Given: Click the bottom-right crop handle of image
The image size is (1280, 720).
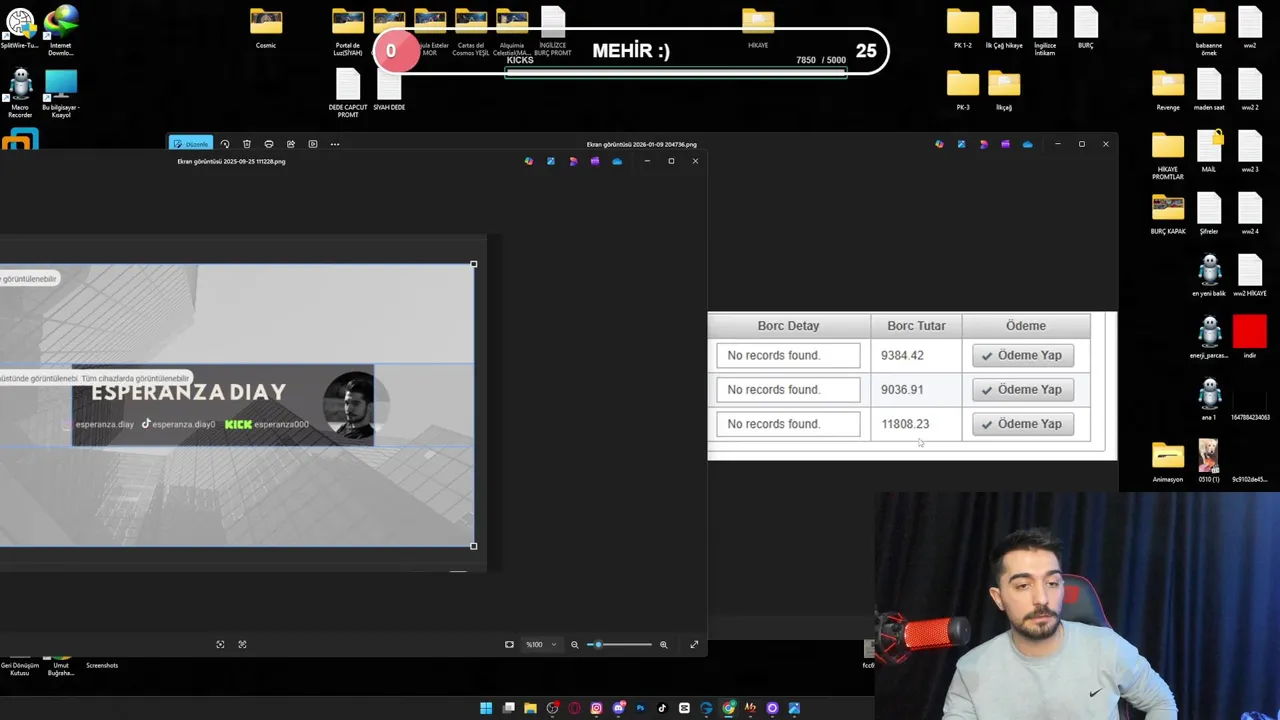Looking at the screenshot, I should click(x=474, y=546).
